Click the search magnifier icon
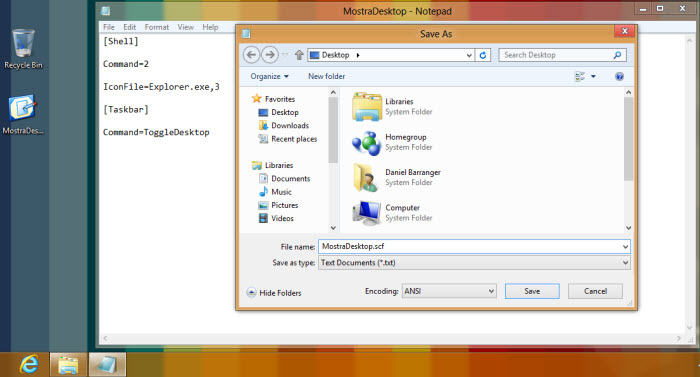This screenshot has width=700, height=377. point(617,55)
